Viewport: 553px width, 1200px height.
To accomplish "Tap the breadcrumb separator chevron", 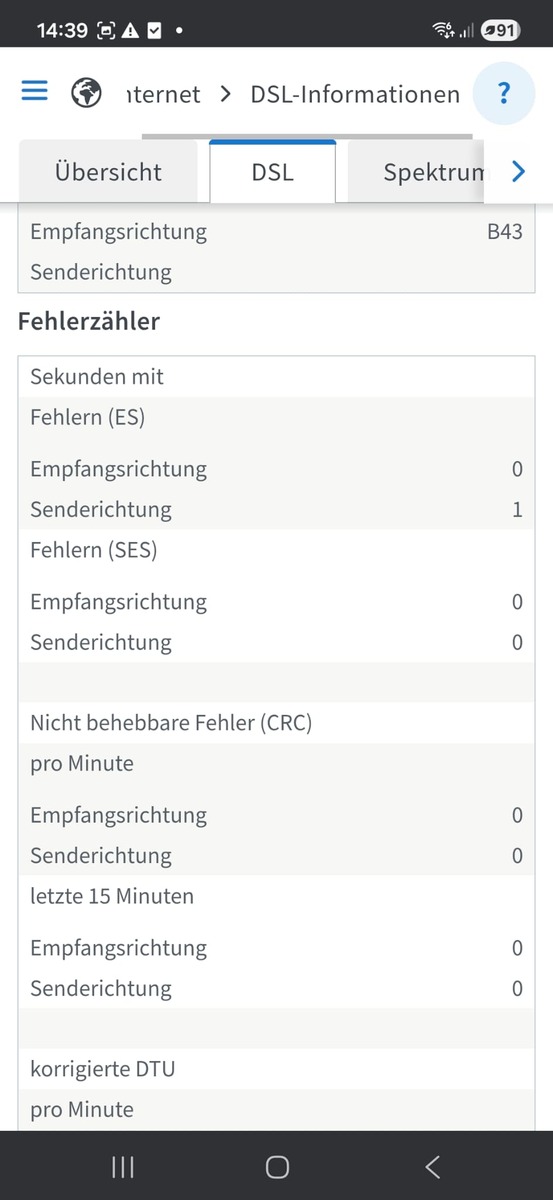I will [x=225, y=94].
